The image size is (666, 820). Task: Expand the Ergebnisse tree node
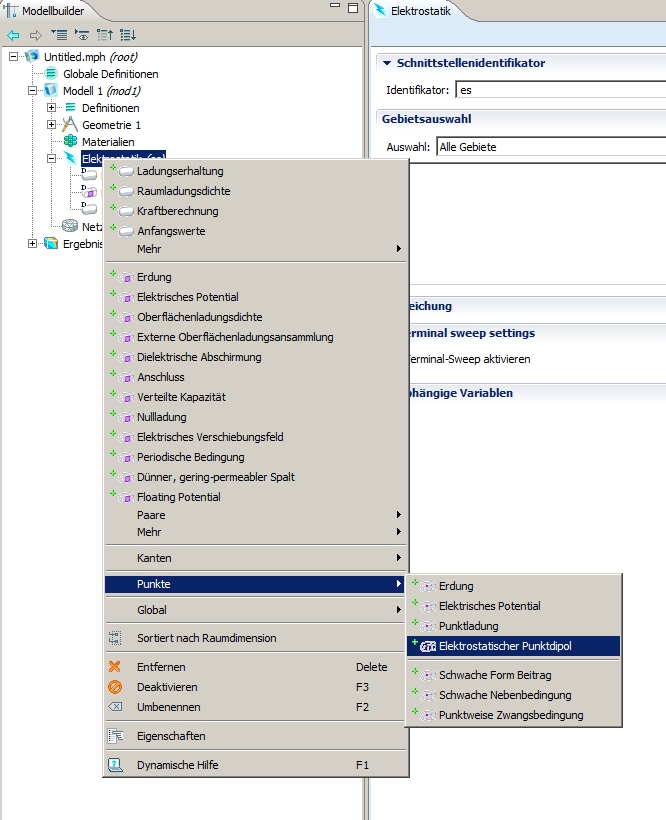(x=33, y=243)
